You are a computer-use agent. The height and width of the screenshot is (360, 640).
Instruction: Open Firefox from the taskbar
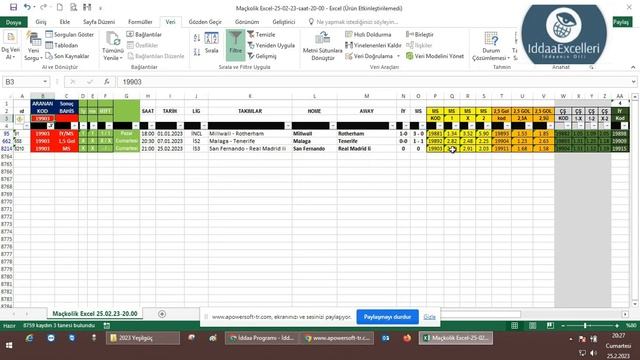[x=407, y=338]
